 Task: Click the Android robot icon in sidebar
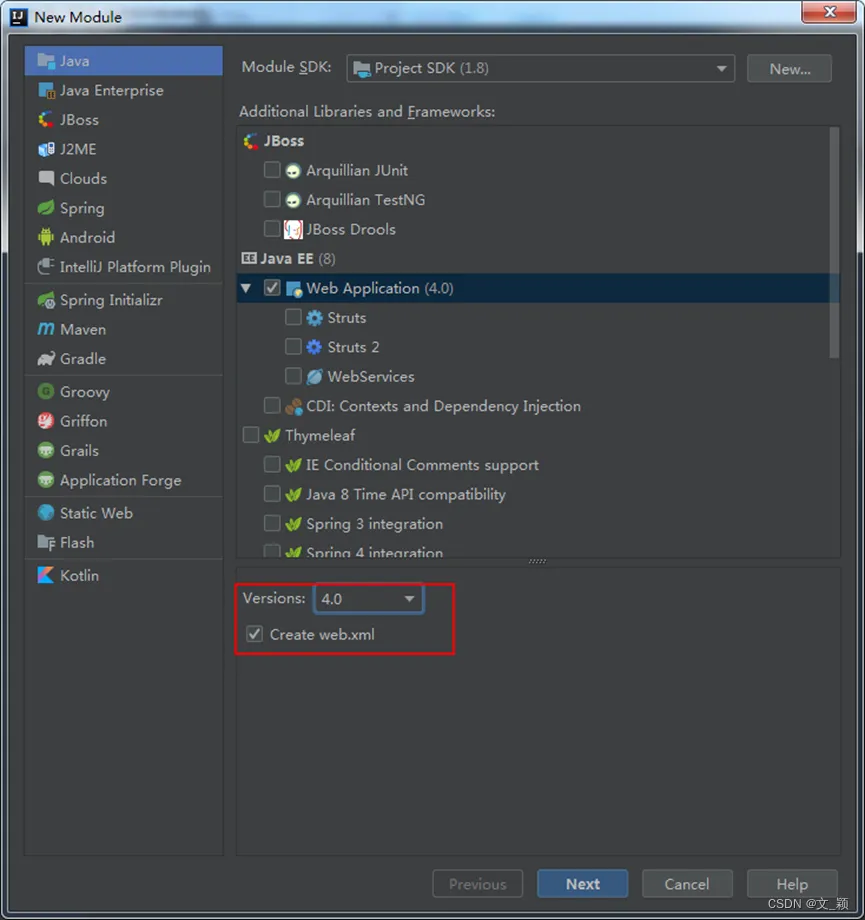coord(46,237)
